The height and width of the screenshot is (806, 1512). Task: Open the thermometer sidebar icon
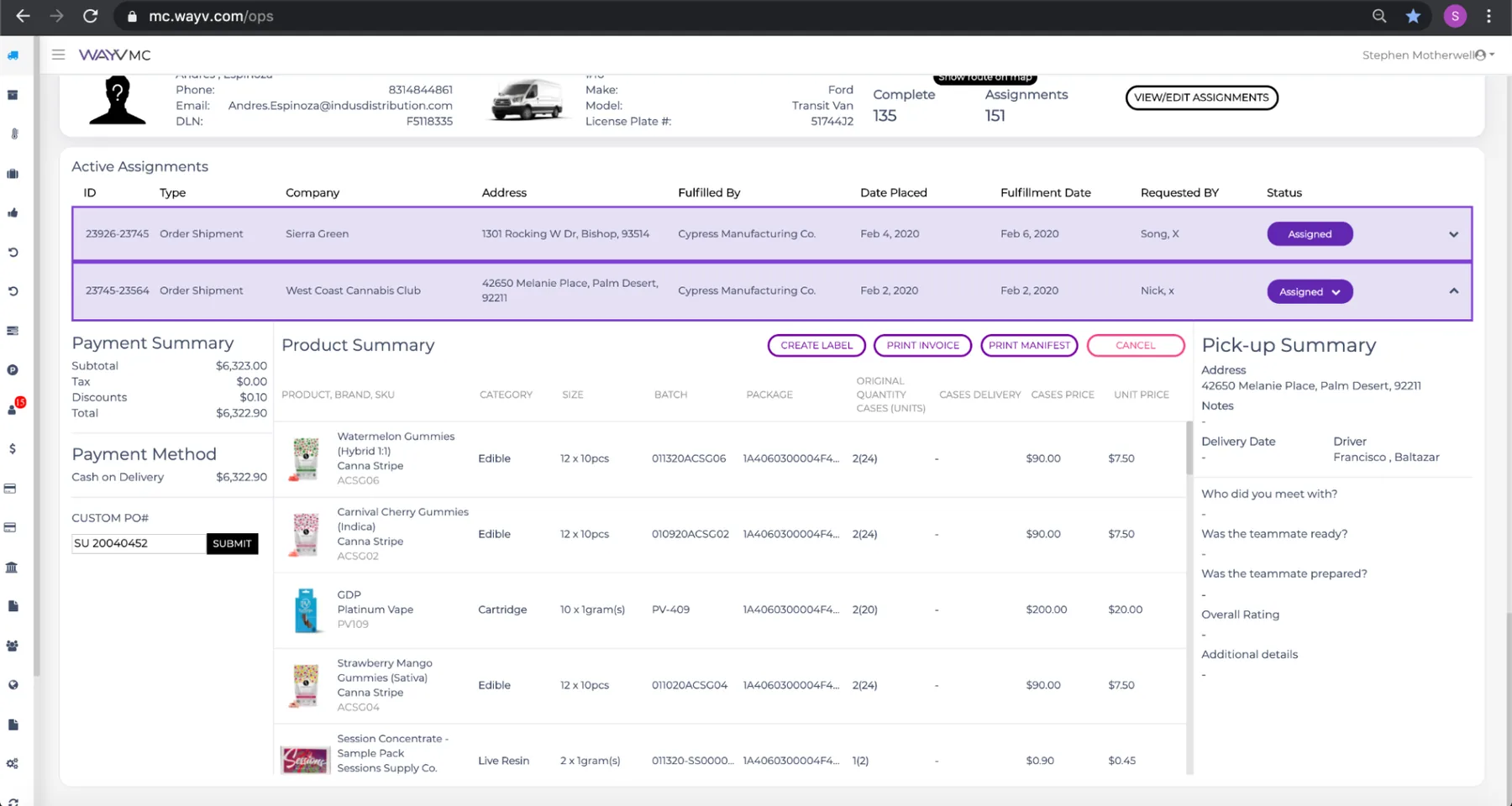(13, 133)
